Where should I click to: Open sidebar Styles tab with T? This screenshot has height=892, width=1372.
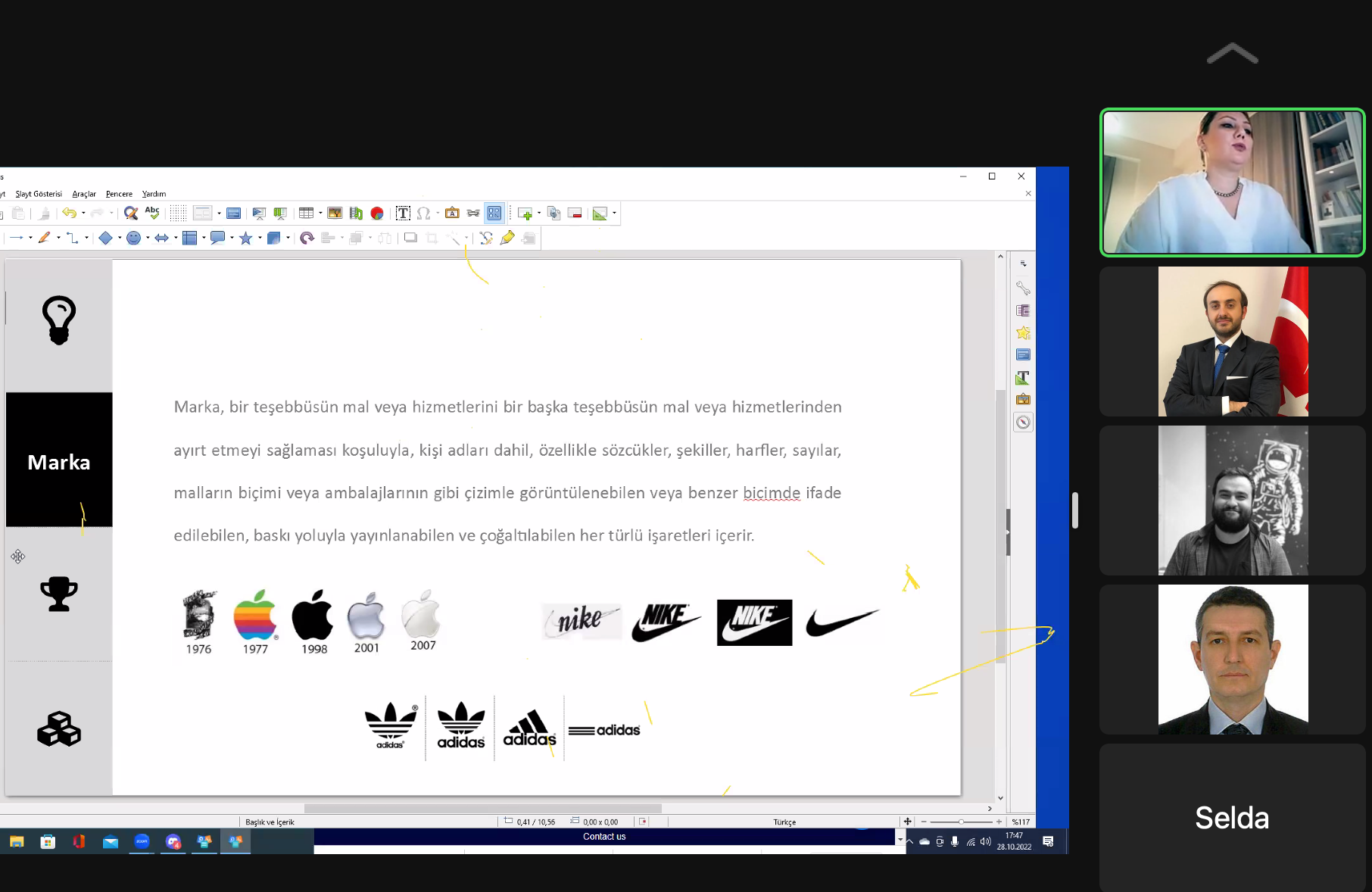[1023, 377]
